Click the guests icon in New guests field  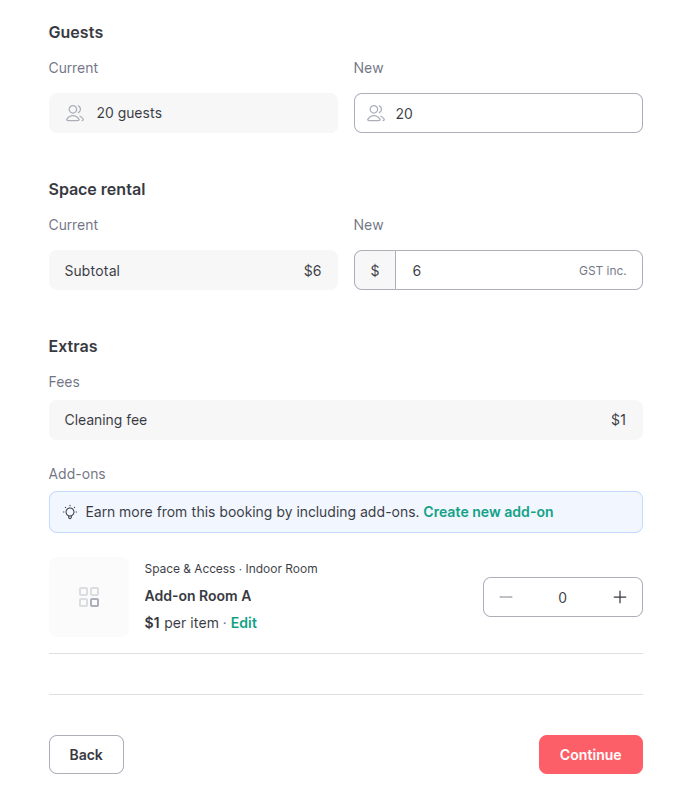pyautogui.click(x=376, y=113)
